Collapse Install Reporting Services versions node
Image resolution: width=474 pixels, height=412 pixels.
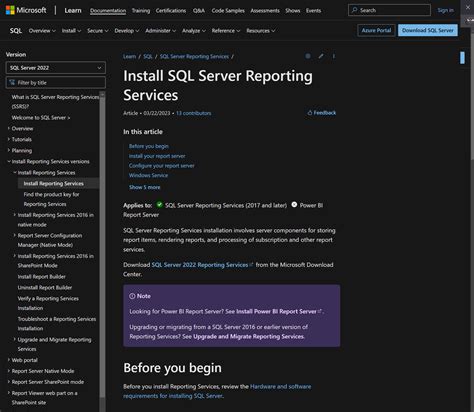coord(9,161)
